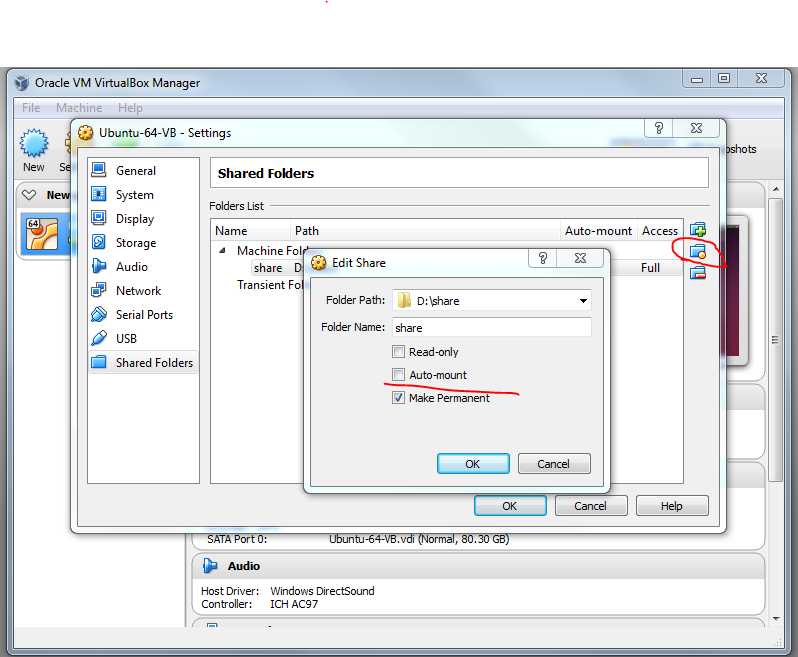Open USB settings category
The height and width of the screenshot is (657, 798).
click(143, 338)
